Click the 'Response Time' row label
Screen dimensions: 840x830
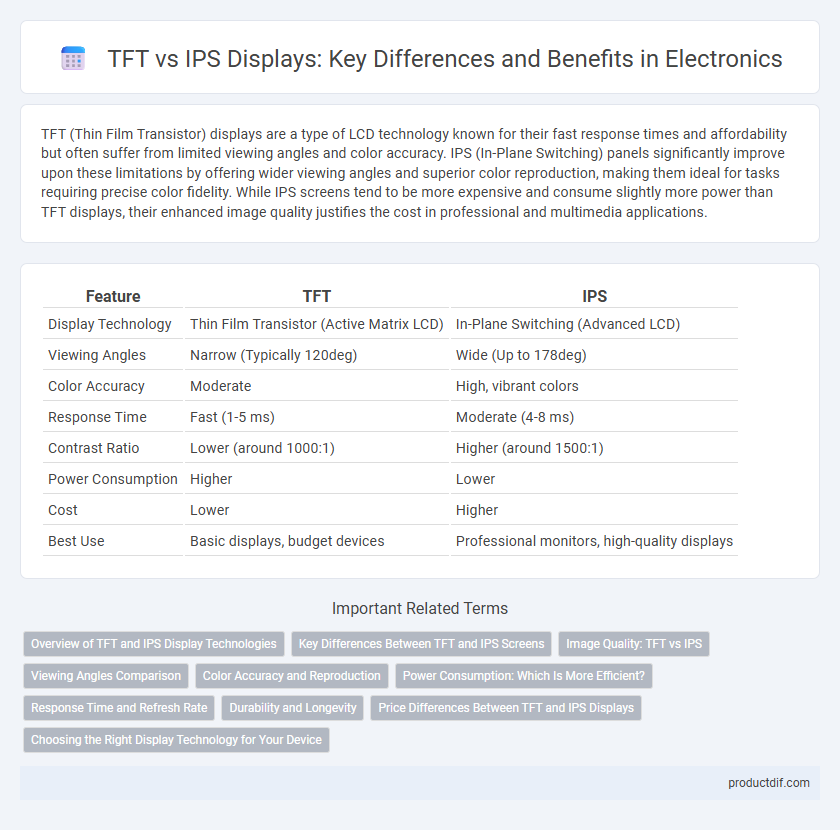97,417
